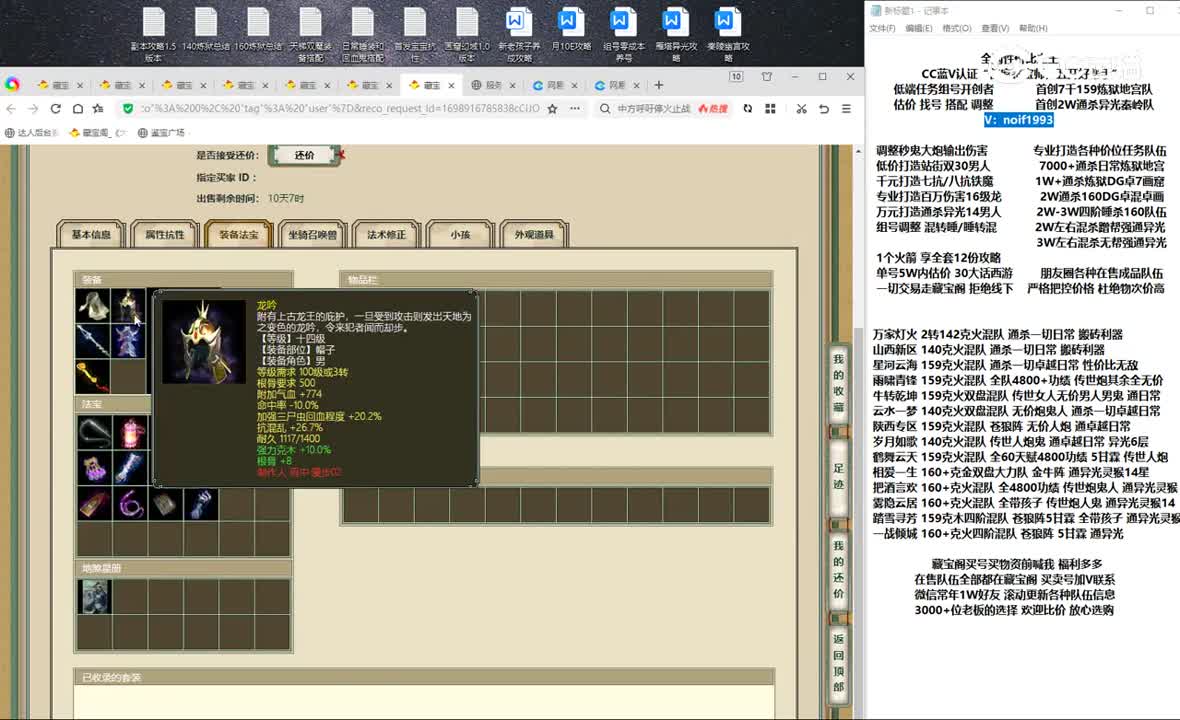Select the pink lantern treasure item
The image size is (1180, 720).
[x=130, y=433]
